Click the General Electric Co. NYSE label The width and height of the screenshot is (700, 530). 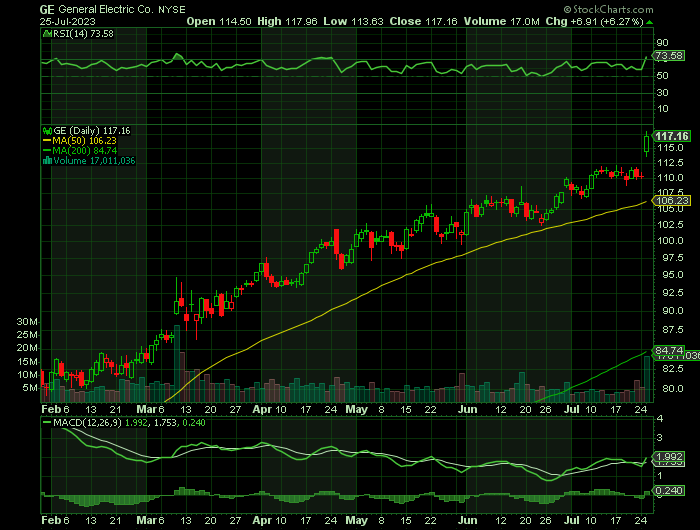[122, 9]
